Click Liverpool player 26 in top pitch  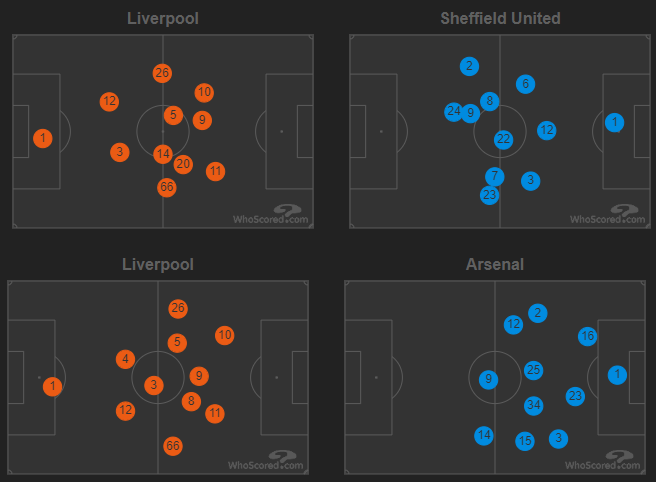[x=162, y=73]
